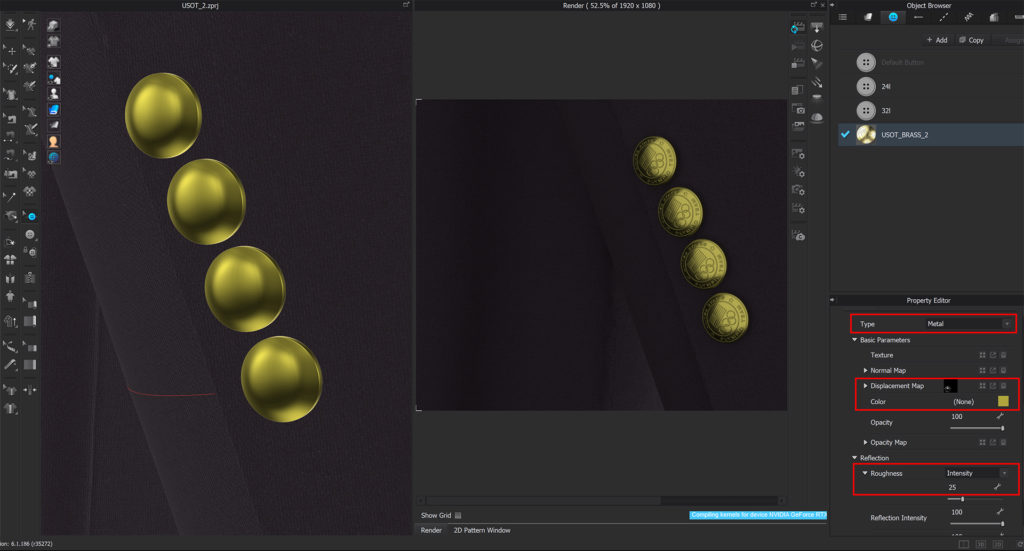The image size is (1024, 551).
Task: Select the Default Button item
Action: tap(931, 63)
